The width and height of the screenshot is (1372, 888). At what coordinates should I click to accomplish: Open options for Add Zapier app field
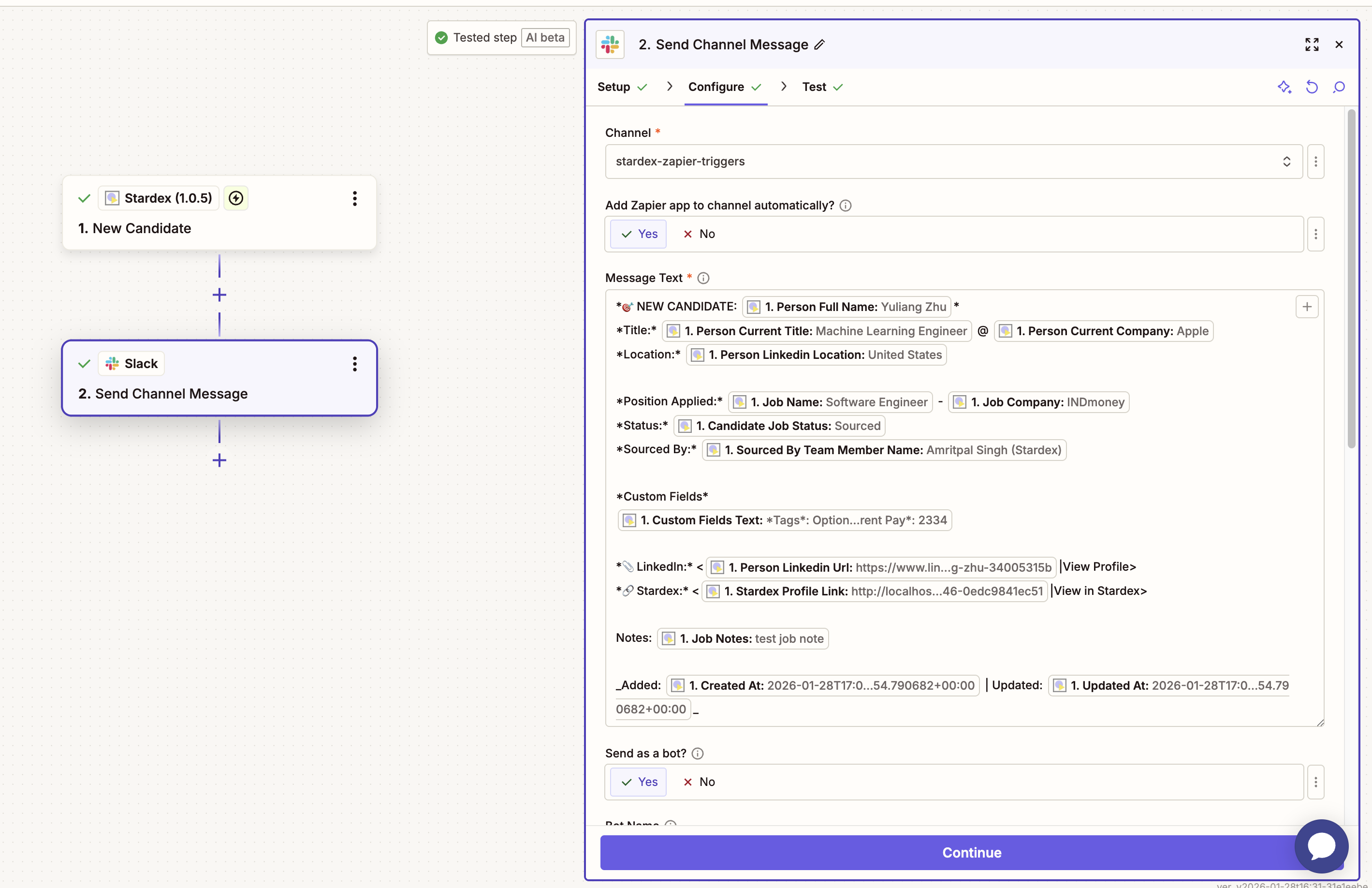1315,234
